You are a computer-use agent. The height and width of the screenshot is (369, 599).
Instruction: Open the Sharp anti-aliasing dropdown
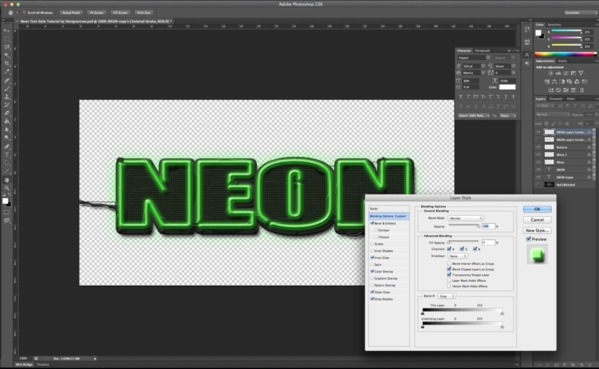click(x=508, y=115)
